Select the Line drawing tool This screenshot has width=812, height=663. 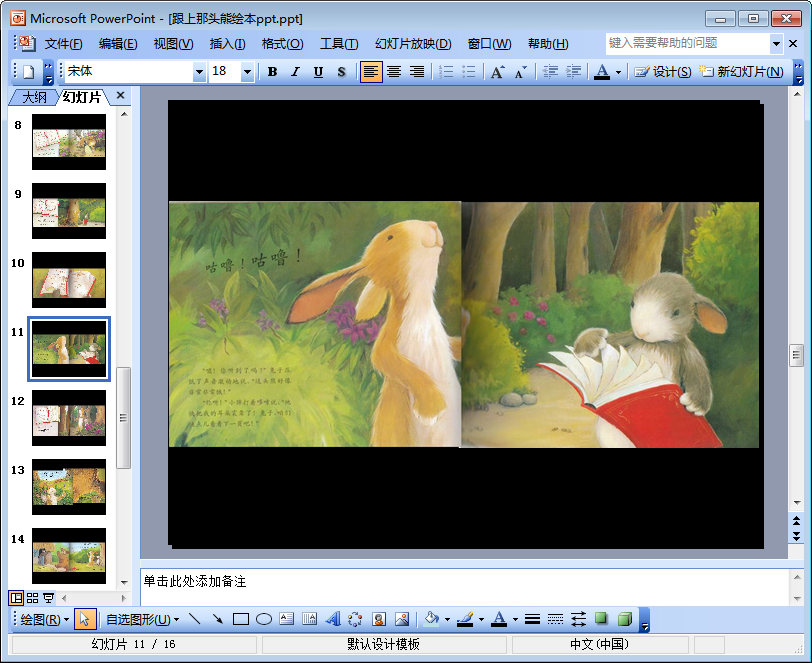[195, 619]
